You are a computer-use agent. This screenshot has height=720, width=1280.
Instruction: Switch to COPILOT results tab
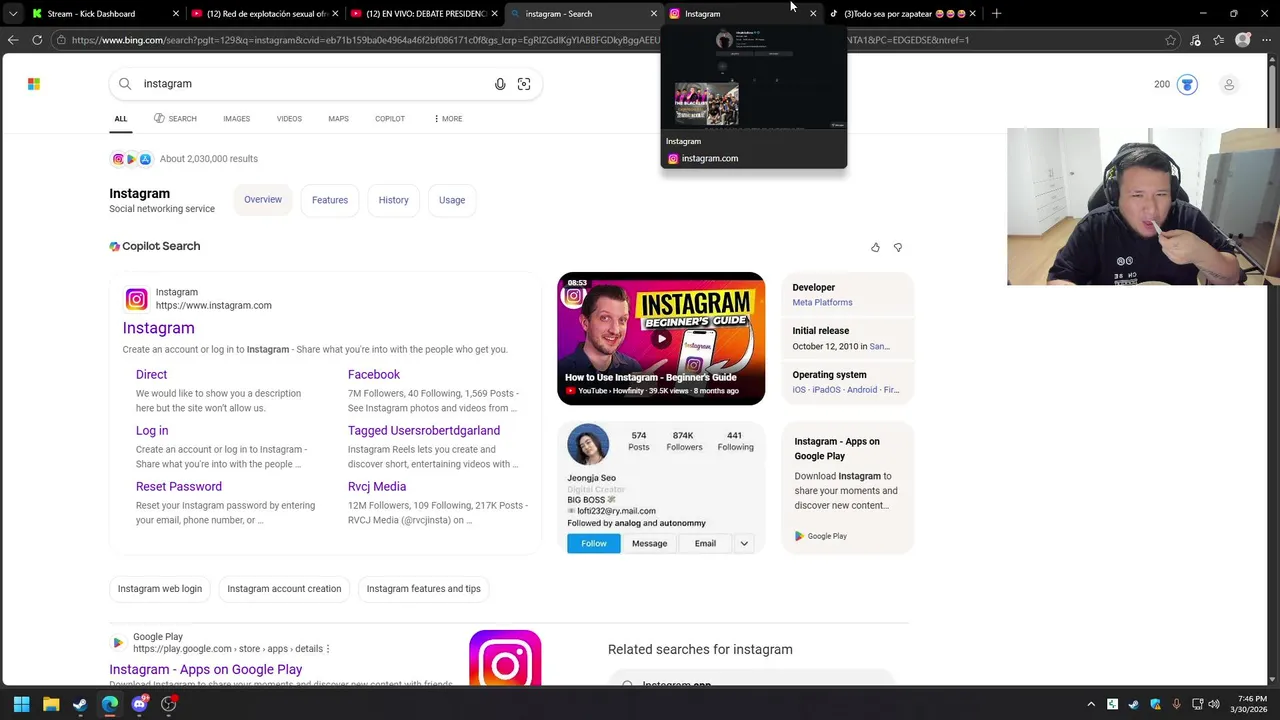point(390,119)
